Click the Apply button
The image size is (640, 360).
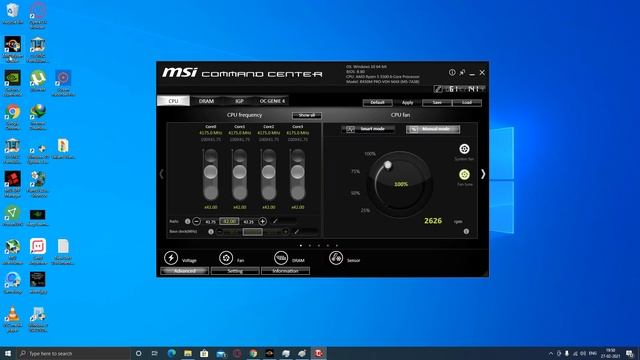pyautogui.click(x=407, y=102)
